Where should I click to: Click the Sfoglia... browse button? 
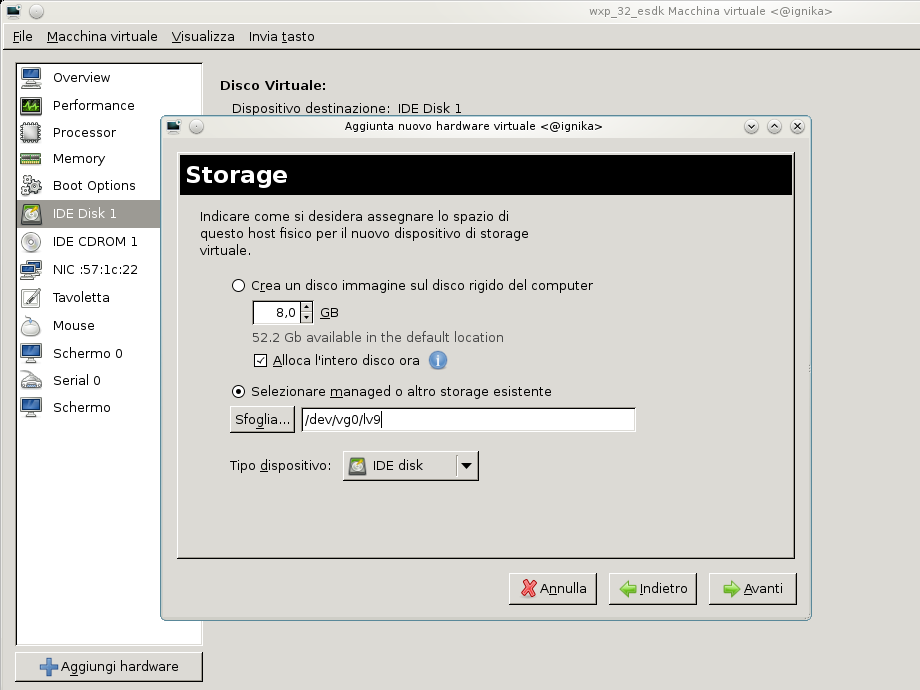pyautogui.click(x=262, y=420)
